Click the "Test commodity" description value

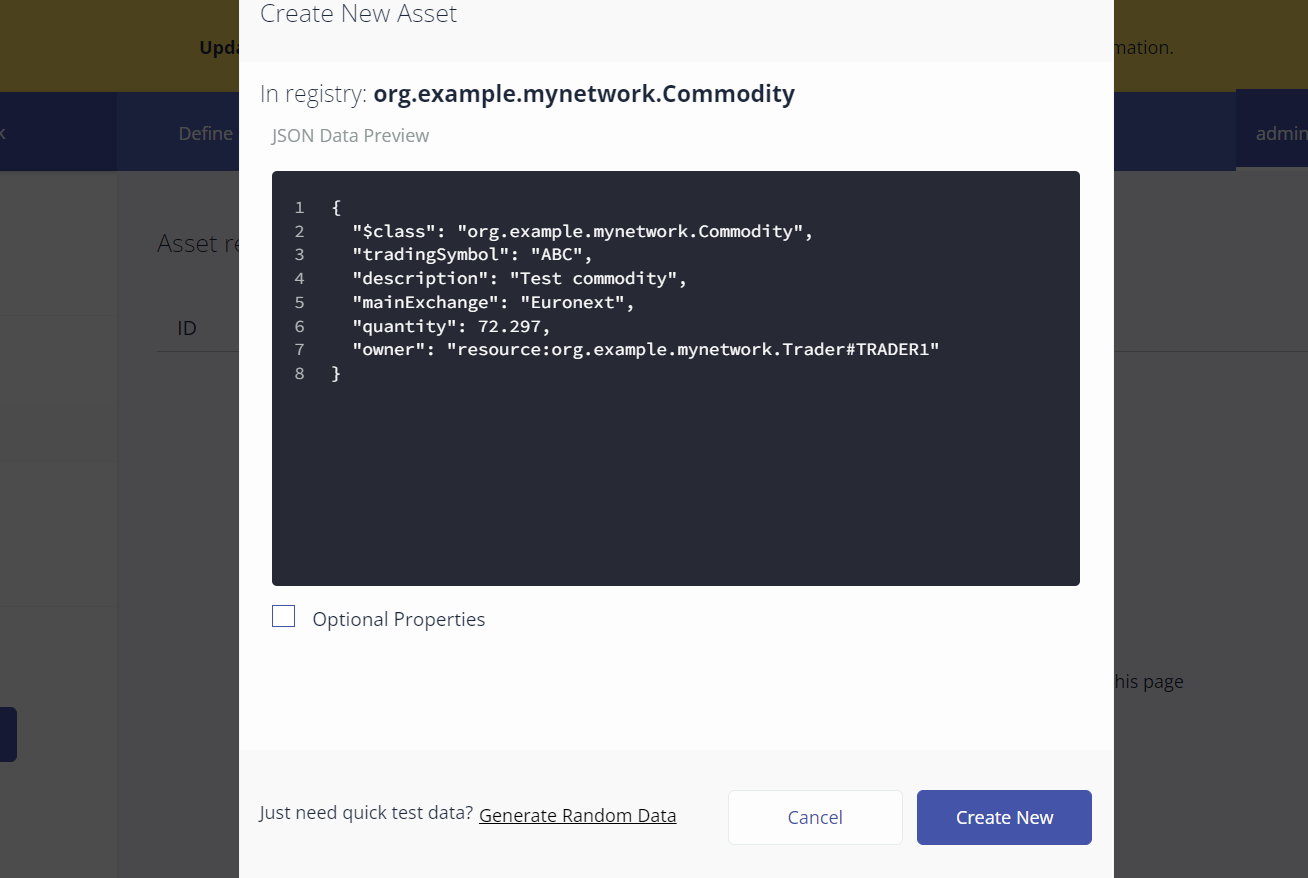593,278
